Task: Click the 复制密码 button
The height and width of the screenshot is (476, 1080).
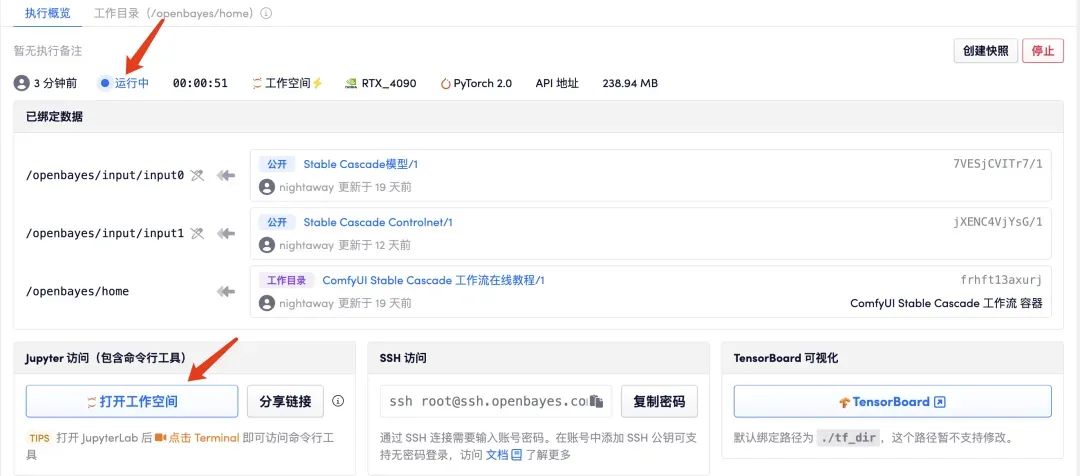Action: click(x=659, y=401)
